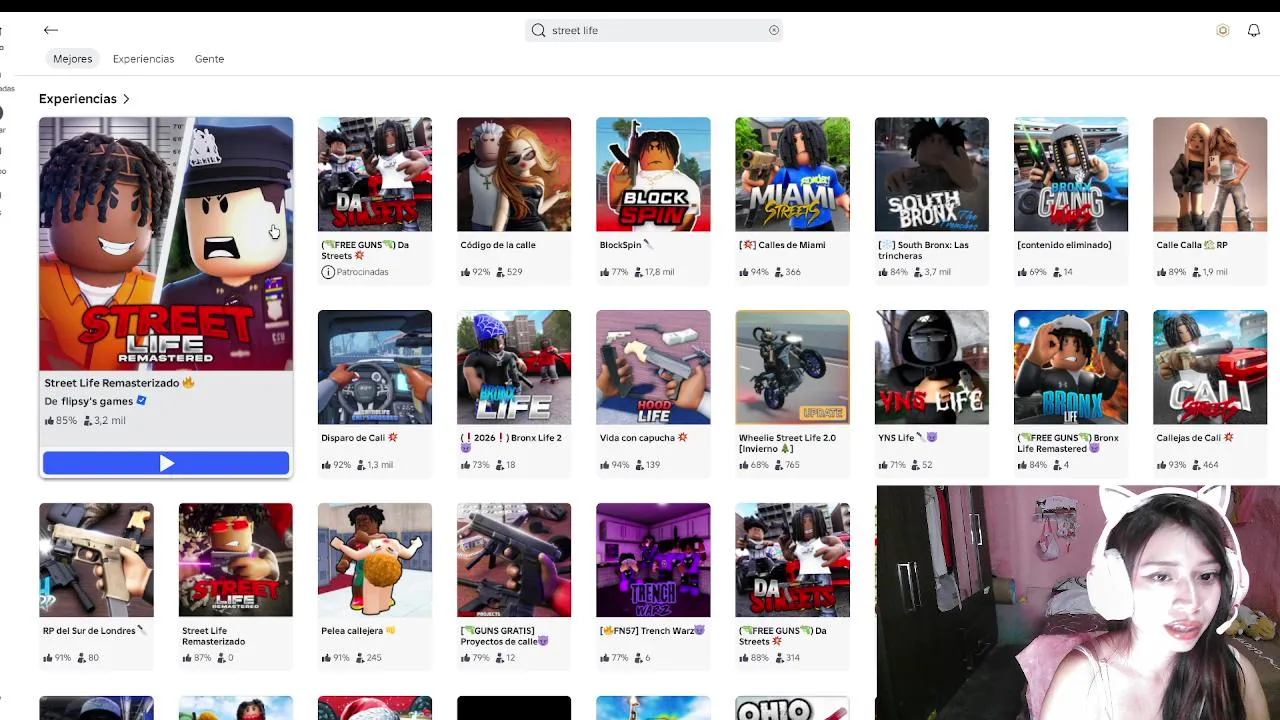Screen dimensions: 1280x720
Task: Open the Bronx Life 2 thumbnail
Action: (514, 367)
